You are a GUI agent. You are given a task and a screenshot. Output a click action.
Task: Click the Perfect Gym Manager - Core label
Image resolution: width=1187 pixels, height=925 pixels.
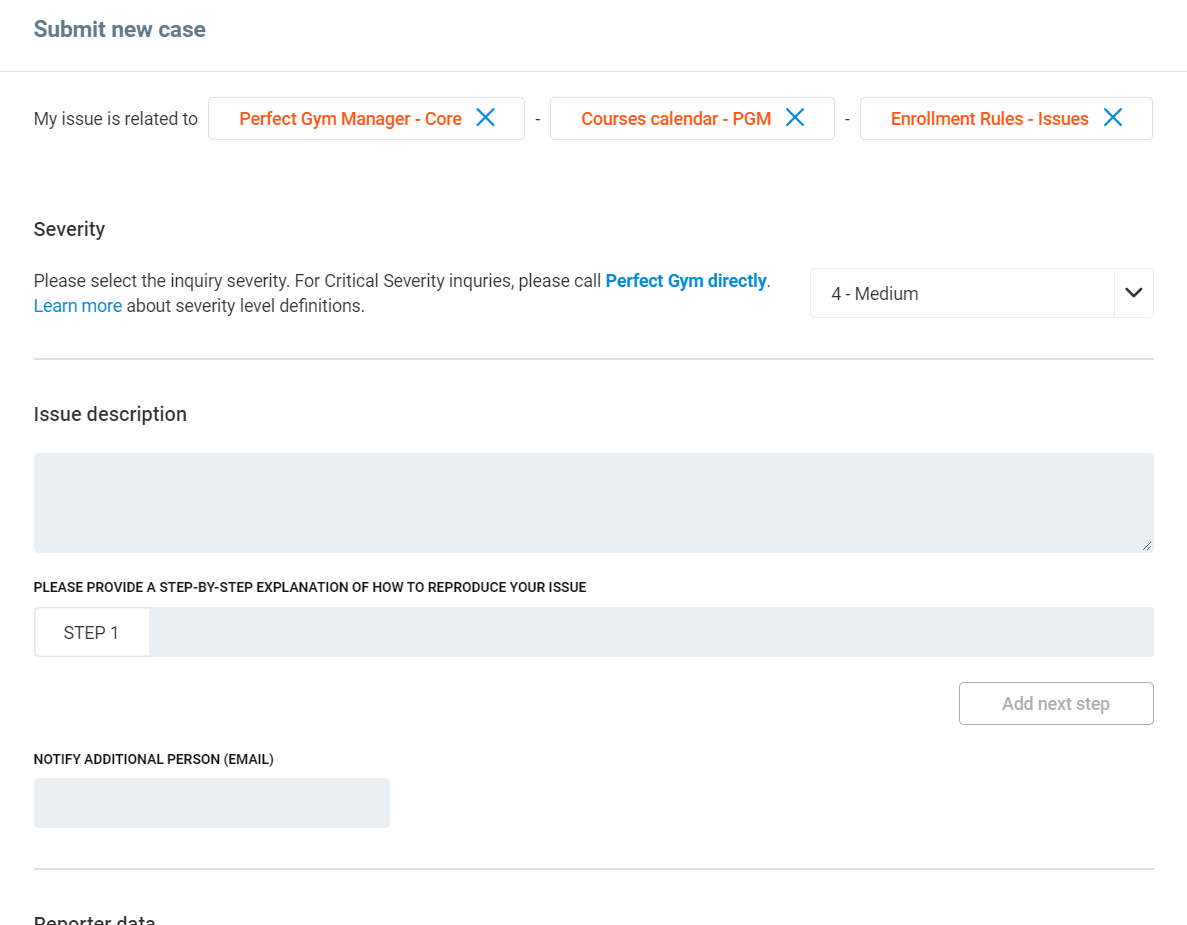coord(350,119)
